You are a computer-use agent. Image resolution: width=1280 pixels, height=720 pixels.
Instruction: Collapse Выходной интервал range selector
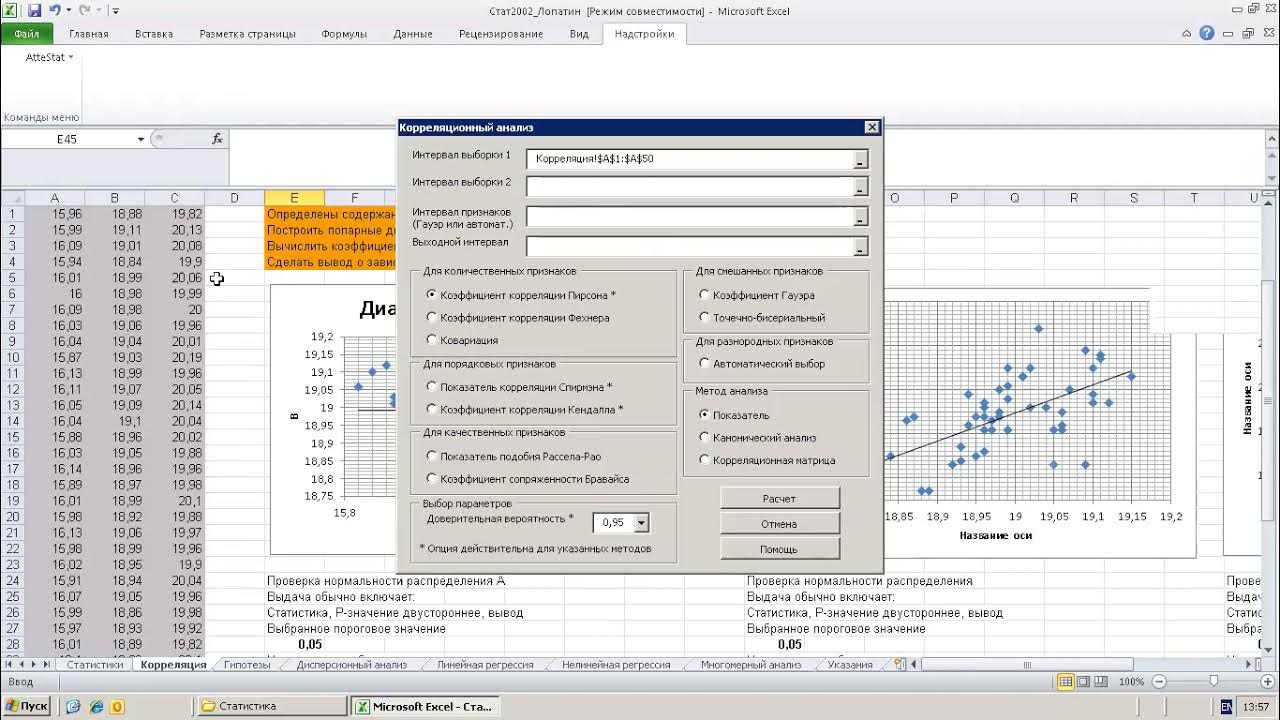pyautogui.click(x=859, y=246)
